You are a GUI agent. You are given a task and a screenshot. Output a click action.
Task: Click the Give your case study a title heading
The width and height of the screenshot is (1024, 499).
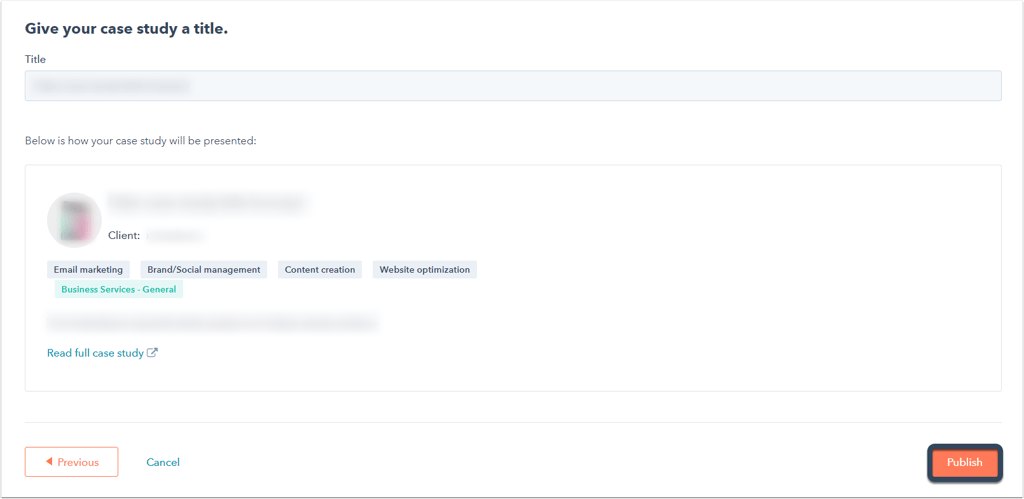[x=126, y=29]
